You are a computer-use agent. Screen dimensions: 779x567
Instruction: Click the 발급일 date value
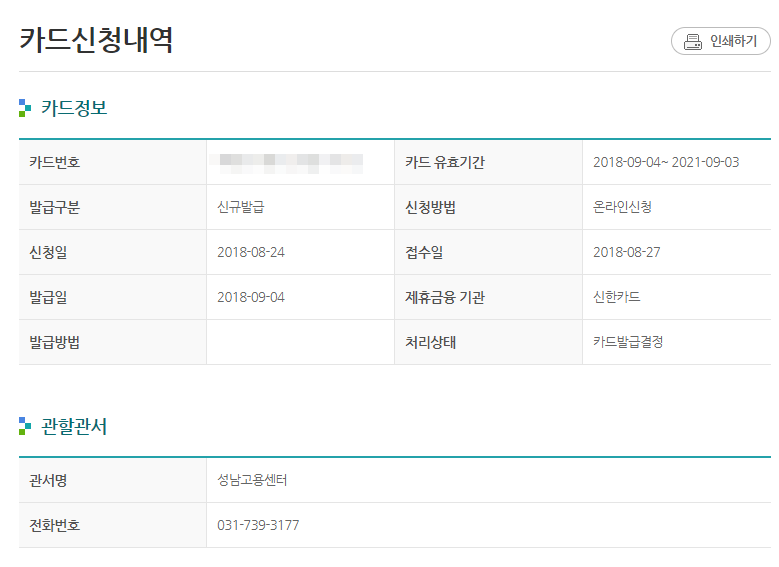[251, 297]
